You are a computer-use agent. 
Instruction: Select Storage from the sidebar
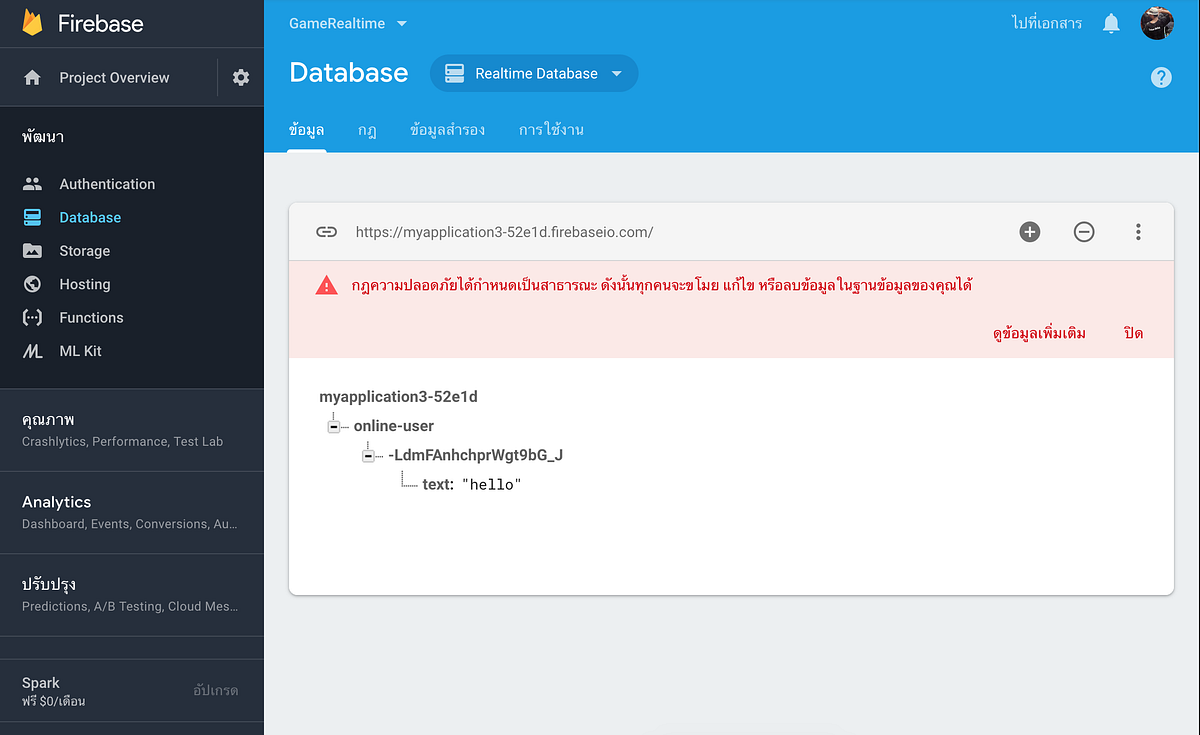click(85, 250)
